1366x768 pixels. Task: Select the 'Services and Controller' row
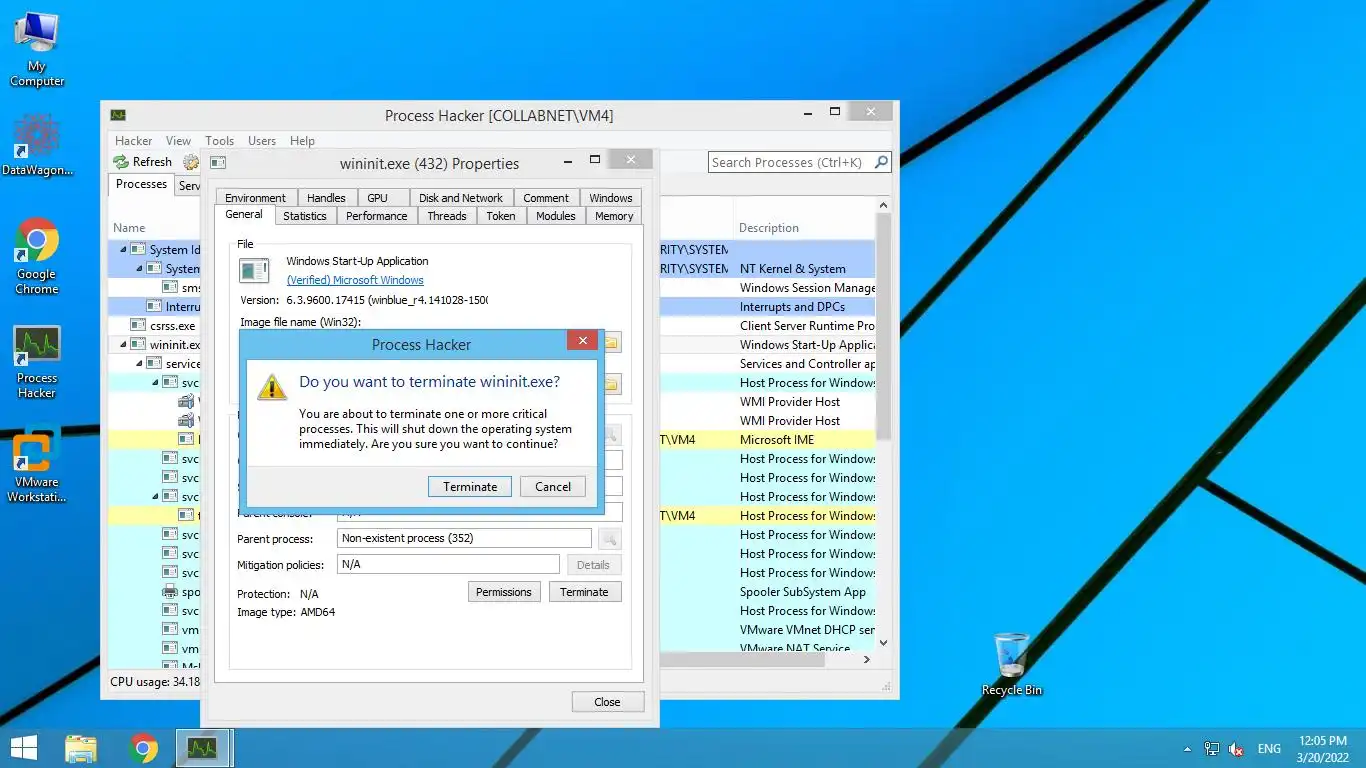pyautogui.click(x=807, y=364)
